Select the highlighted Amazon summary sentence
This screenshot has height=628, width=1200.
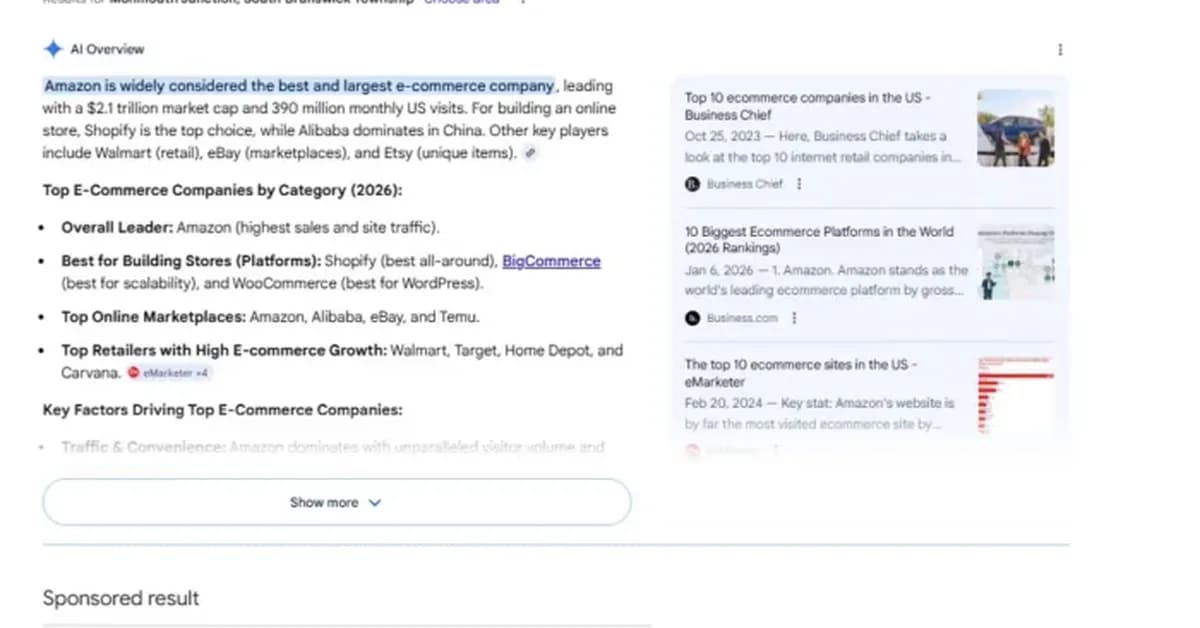(299, 85)
